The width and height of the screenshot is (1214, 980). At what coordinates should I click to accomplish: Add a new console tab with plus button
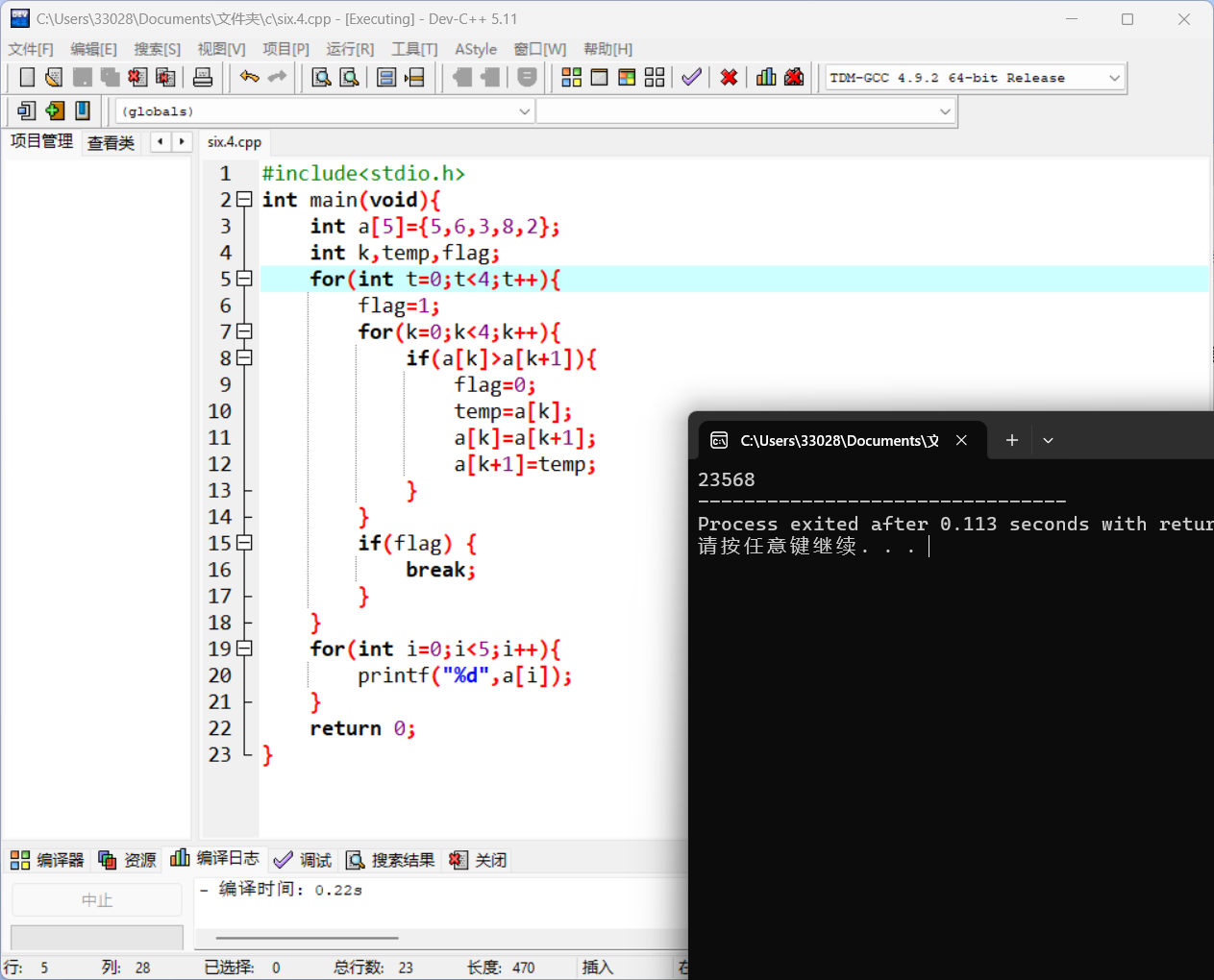(x=1011, y=440)
